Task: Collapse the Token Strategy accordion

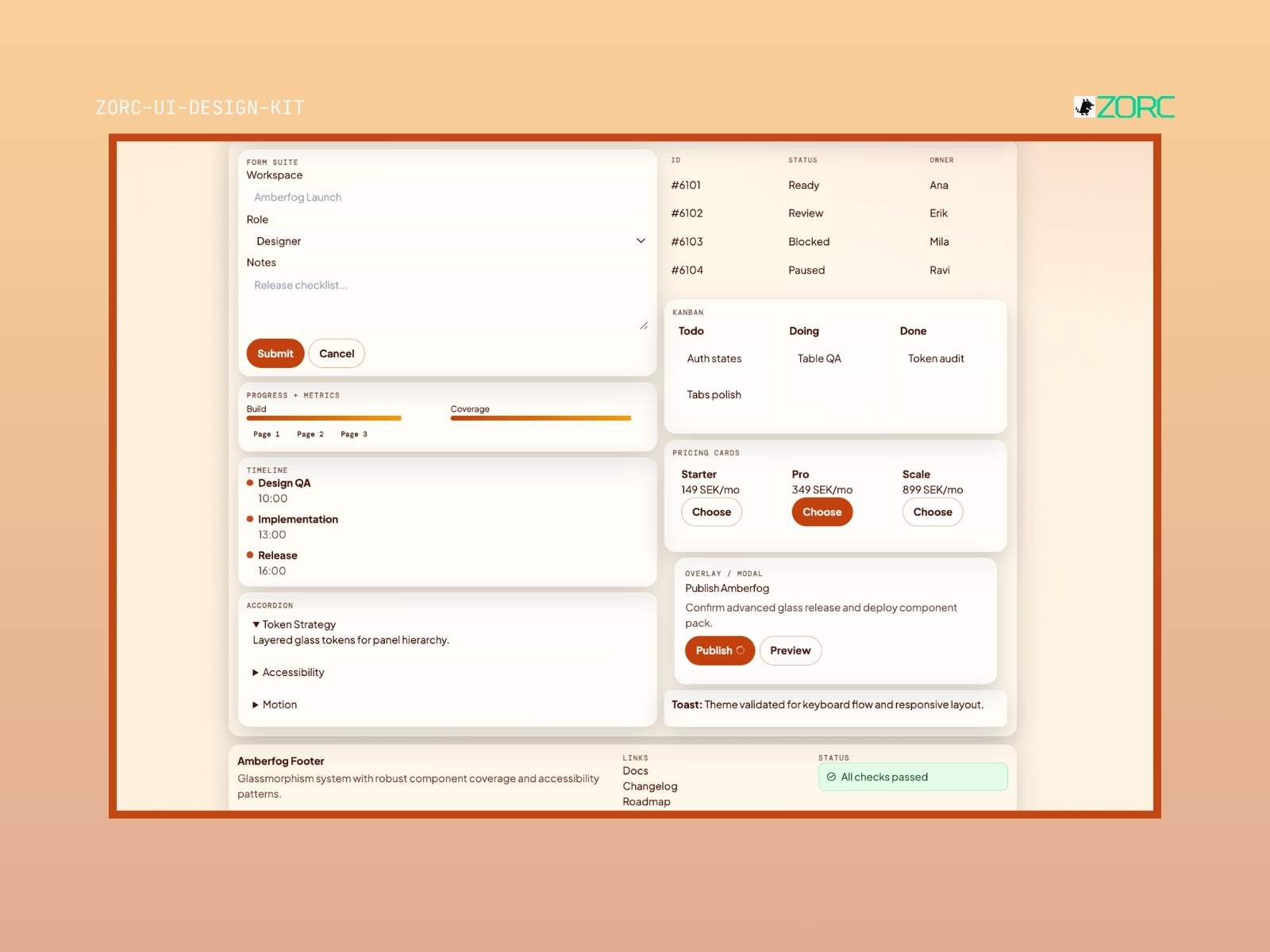Action: click(294, 624)
